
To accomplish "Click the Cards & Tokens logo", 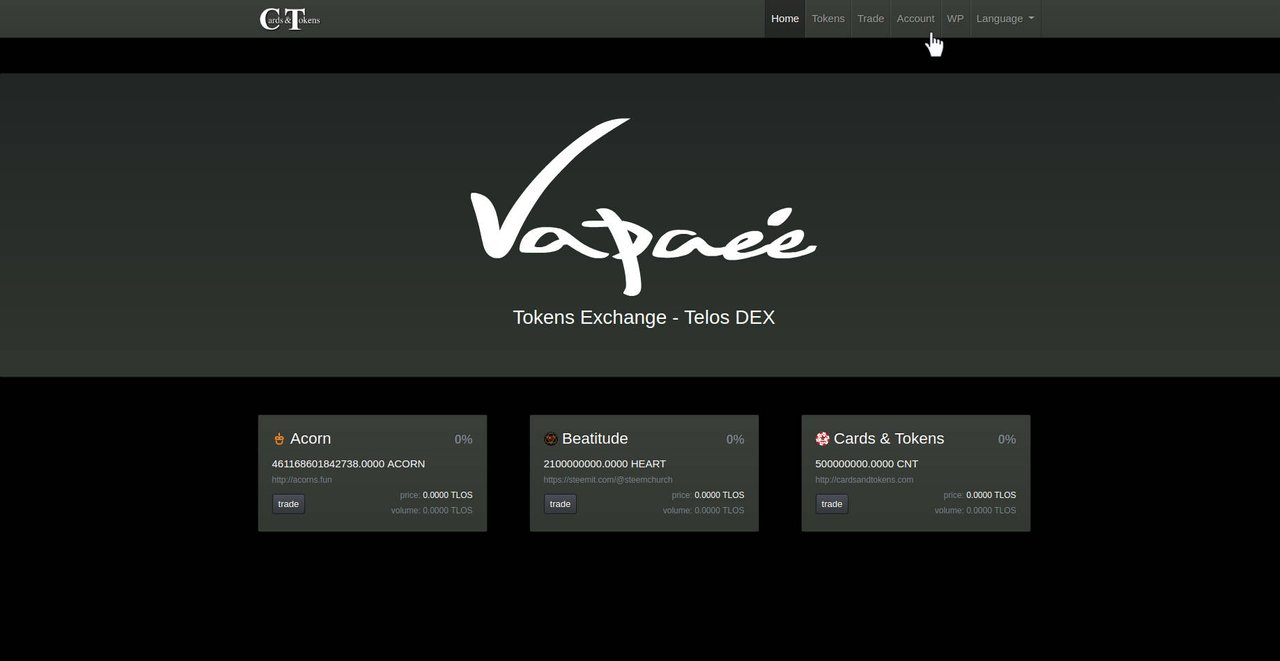I will pyautogui.click(x=290, y=18).
